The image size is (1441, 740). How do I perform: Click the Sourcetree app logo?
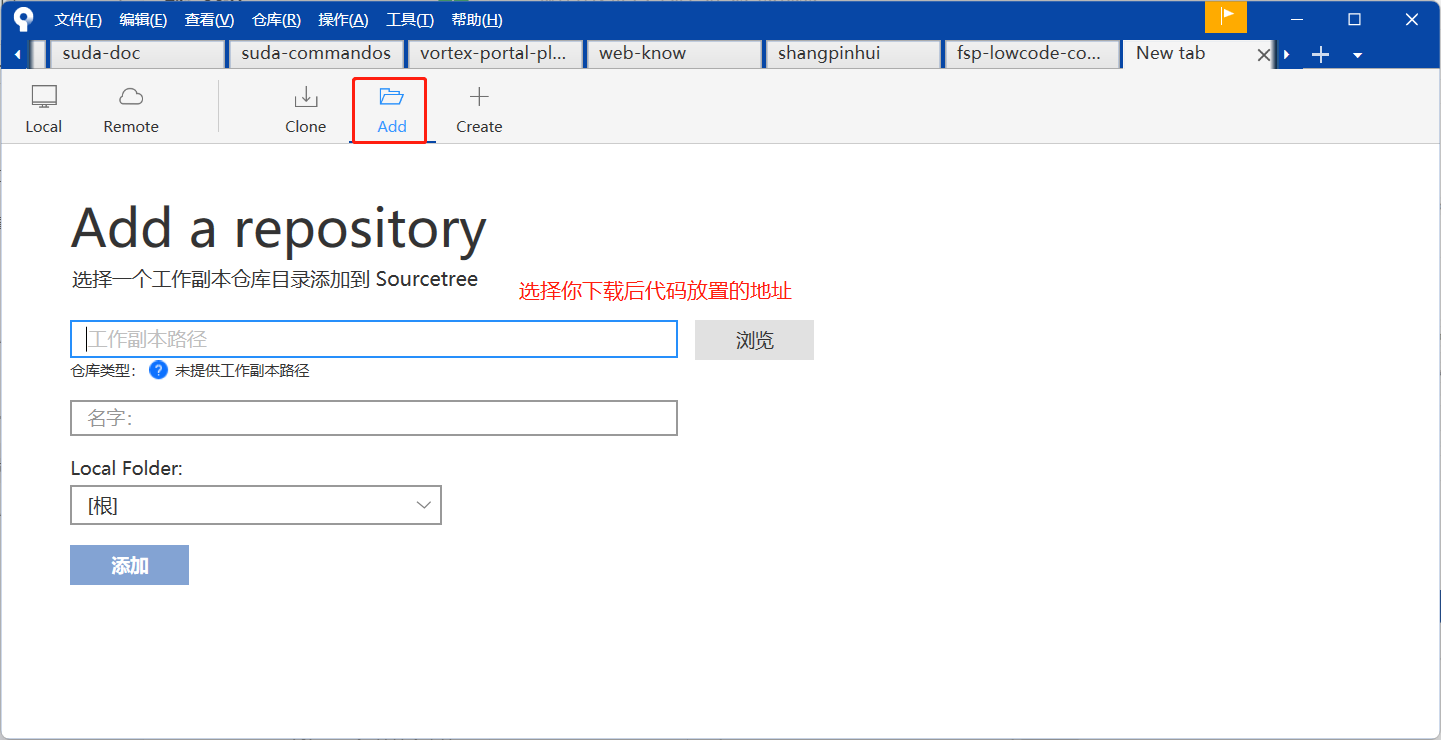click(x=23, y=19)
